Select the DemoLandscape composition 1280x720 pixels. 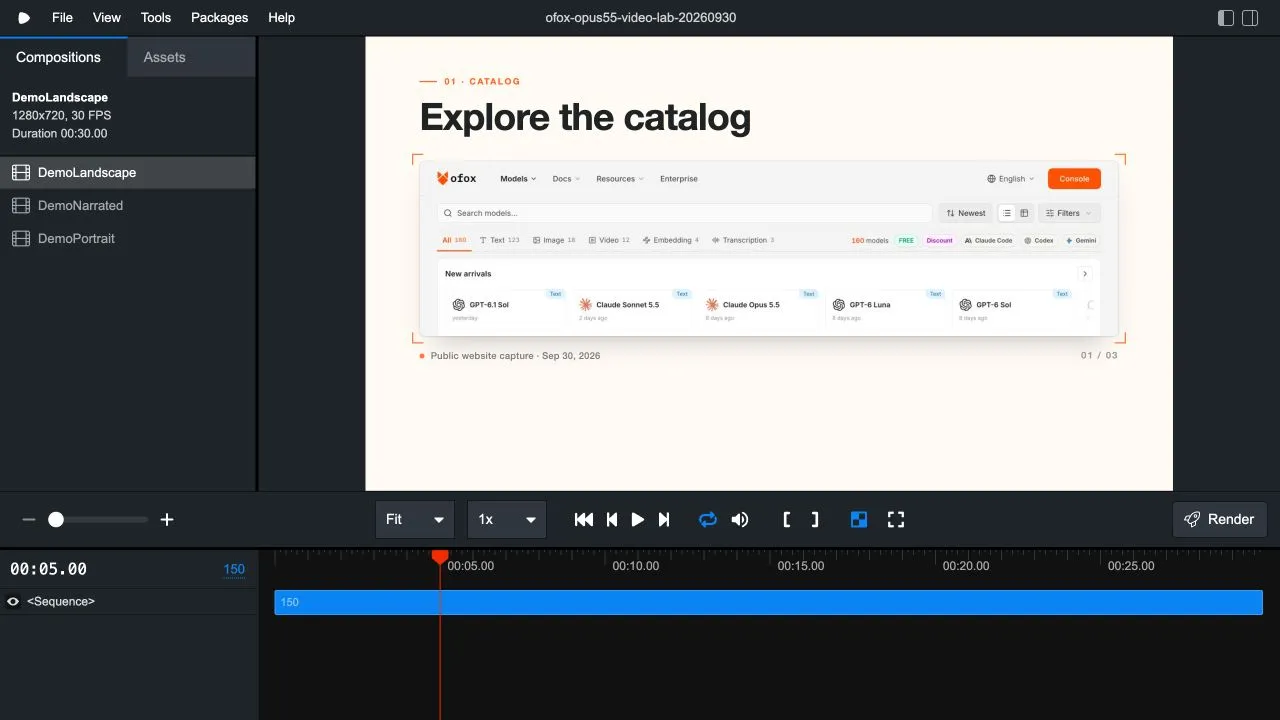[x=128, y=172]
